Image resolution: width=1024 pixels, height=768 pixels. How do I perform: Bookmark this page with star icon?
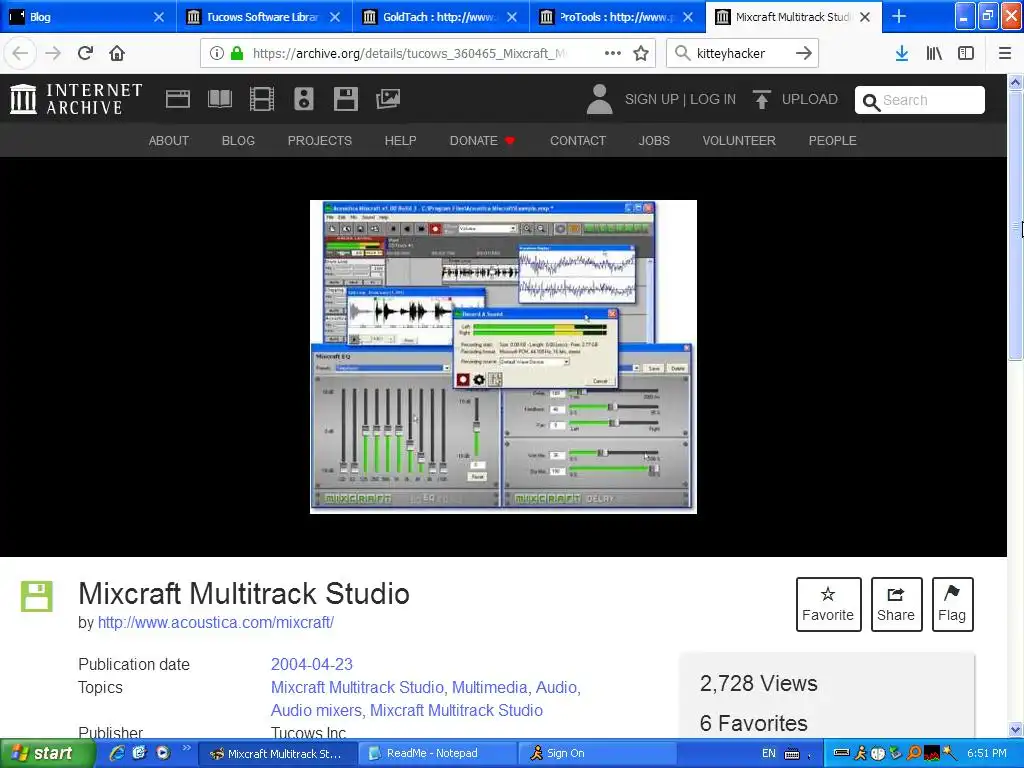[641, 53]
